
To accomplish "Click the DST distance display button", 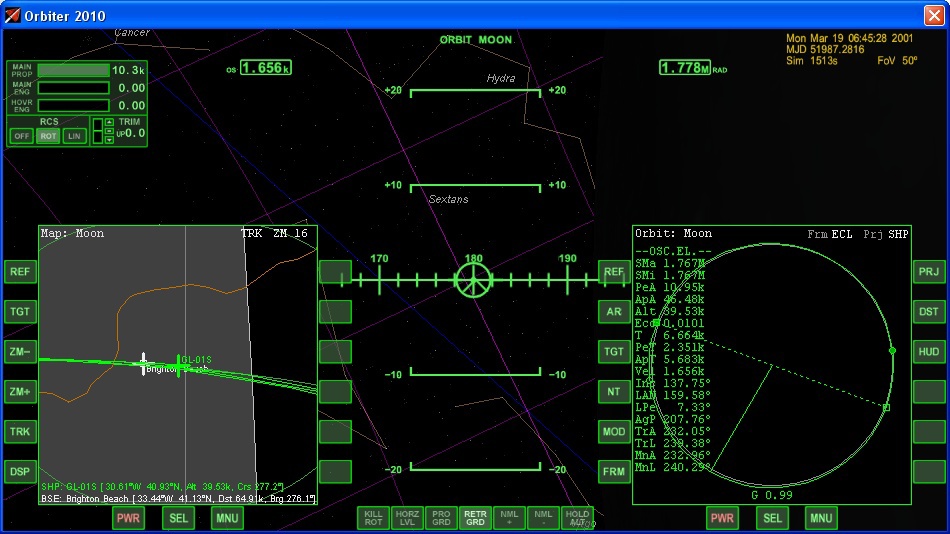I will 929,312.
